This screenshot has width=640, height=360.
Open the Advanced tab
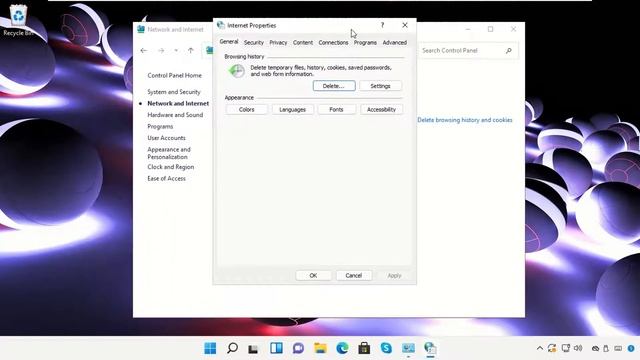pyautogui.click(x=394, y=42)
